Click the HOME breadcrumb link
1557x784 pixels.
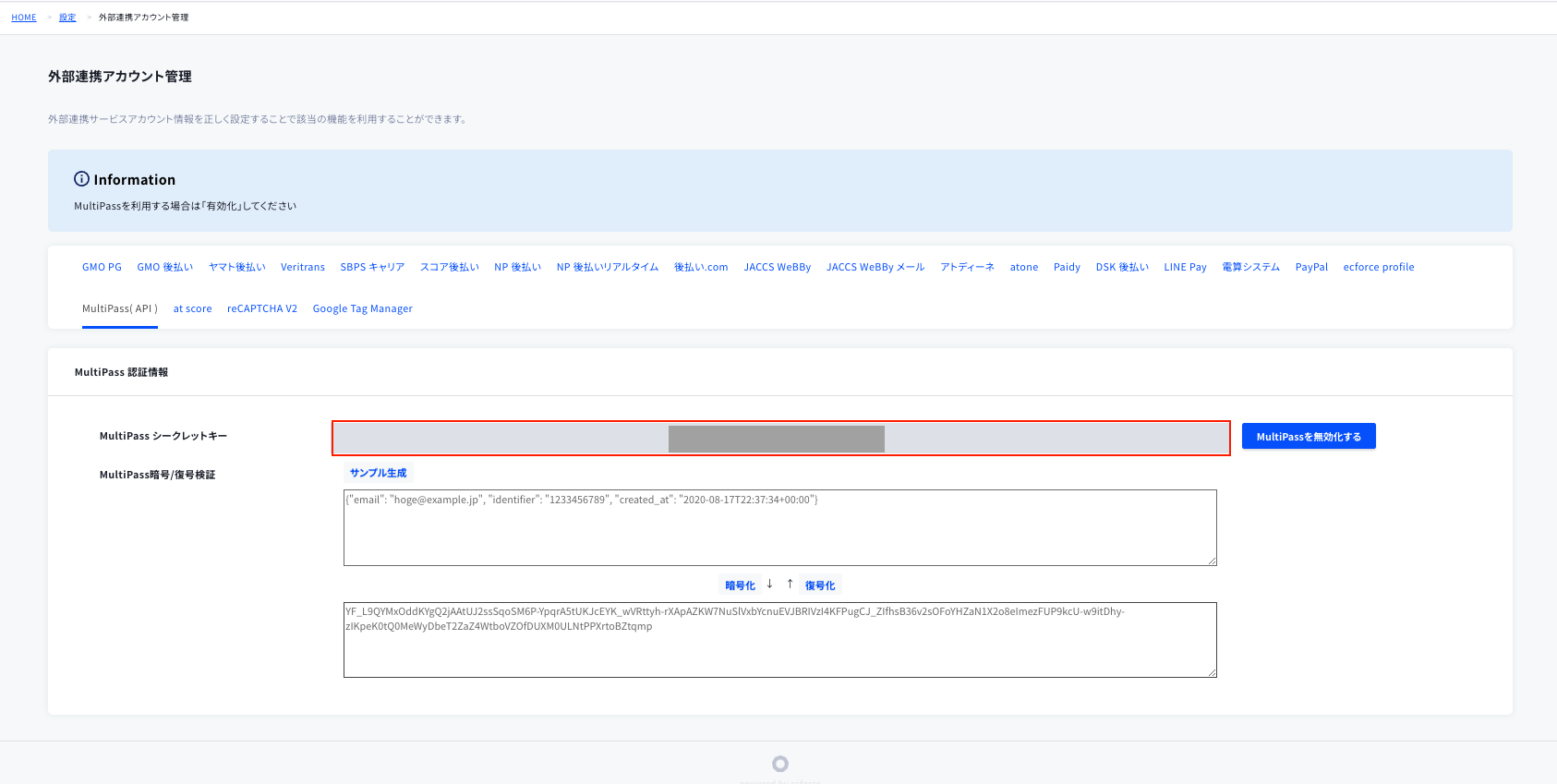click(24, 18)
